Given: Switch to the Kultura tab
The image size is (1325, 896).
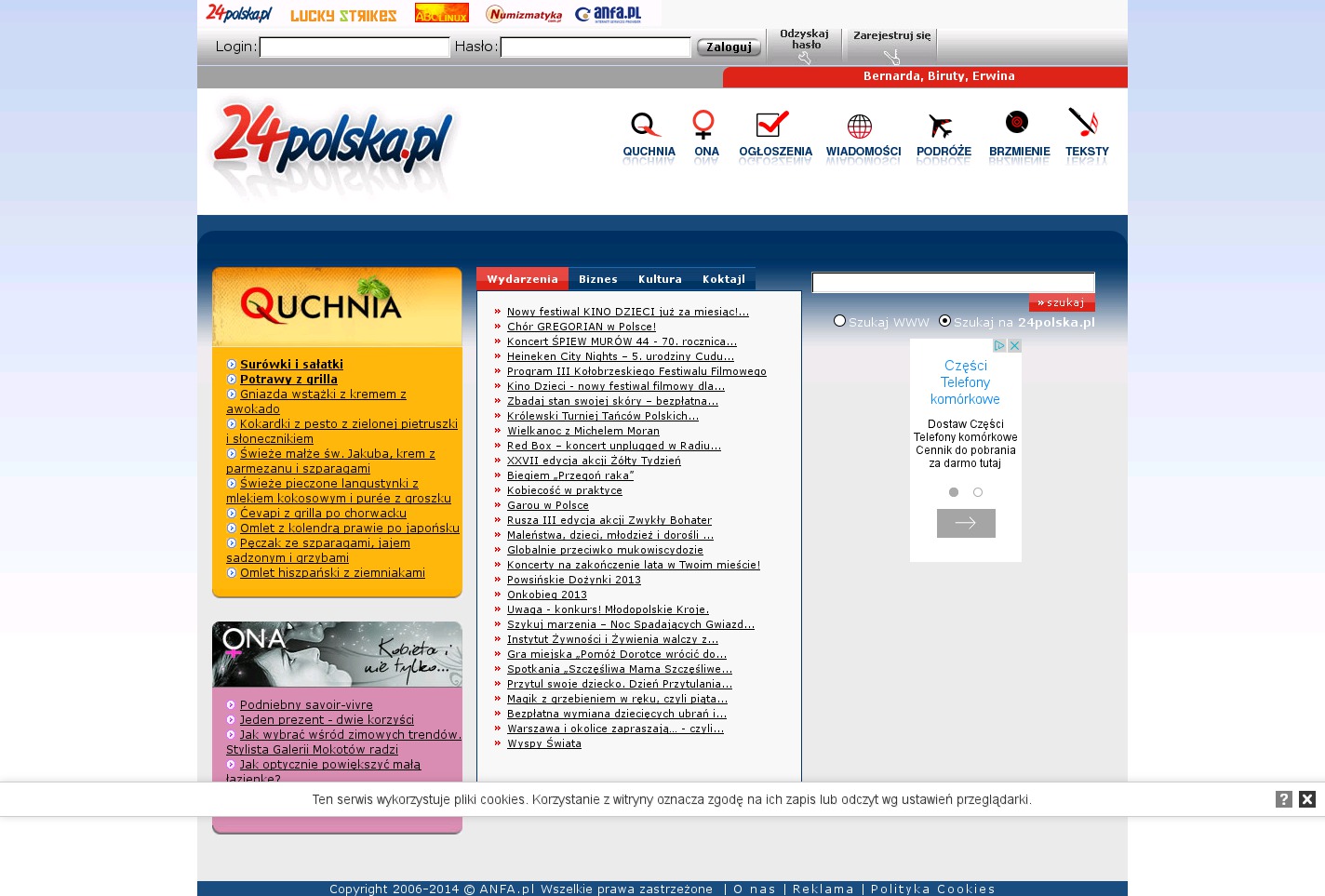Looking at the screenshot, I should [660, 279].
